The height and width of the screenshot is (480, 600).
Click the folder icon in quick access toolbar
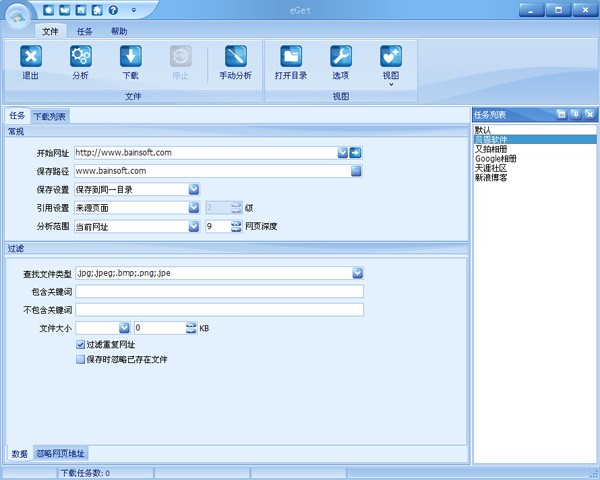65,10
